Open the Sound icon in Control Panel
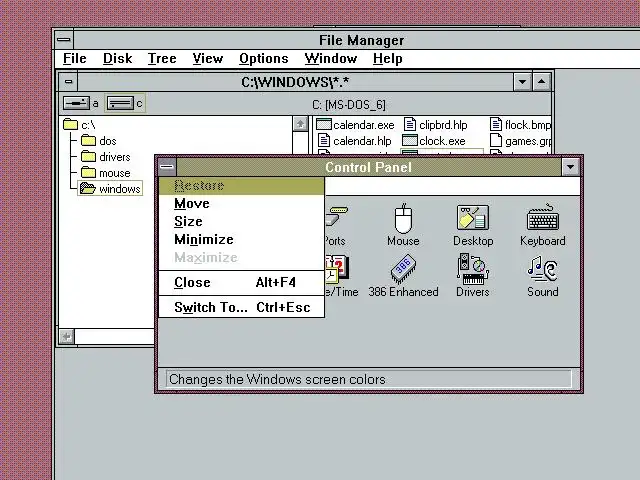The height and width of the screenshot is (480, 640). [542, 276]
